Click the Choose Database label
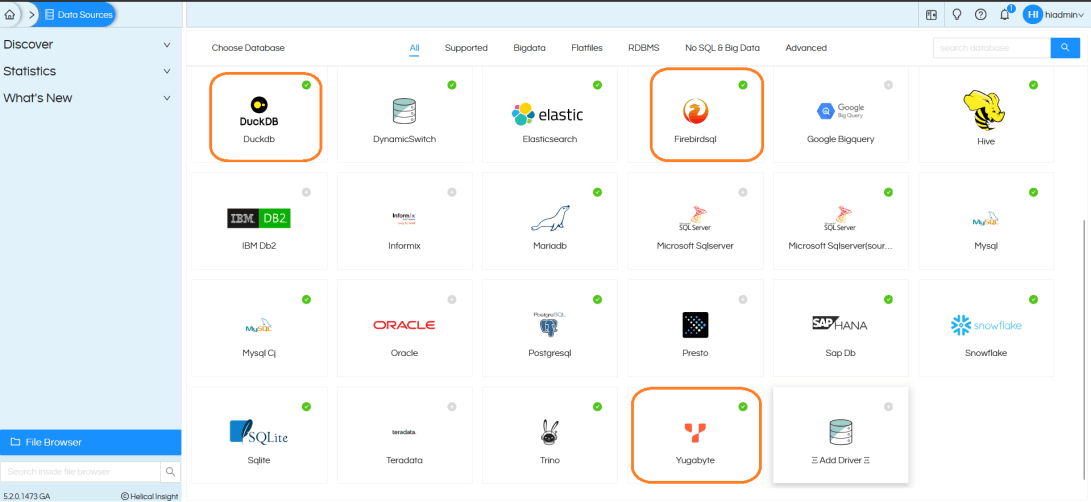The height and width of the screenshot is (502, 1091). click(248, 48)
